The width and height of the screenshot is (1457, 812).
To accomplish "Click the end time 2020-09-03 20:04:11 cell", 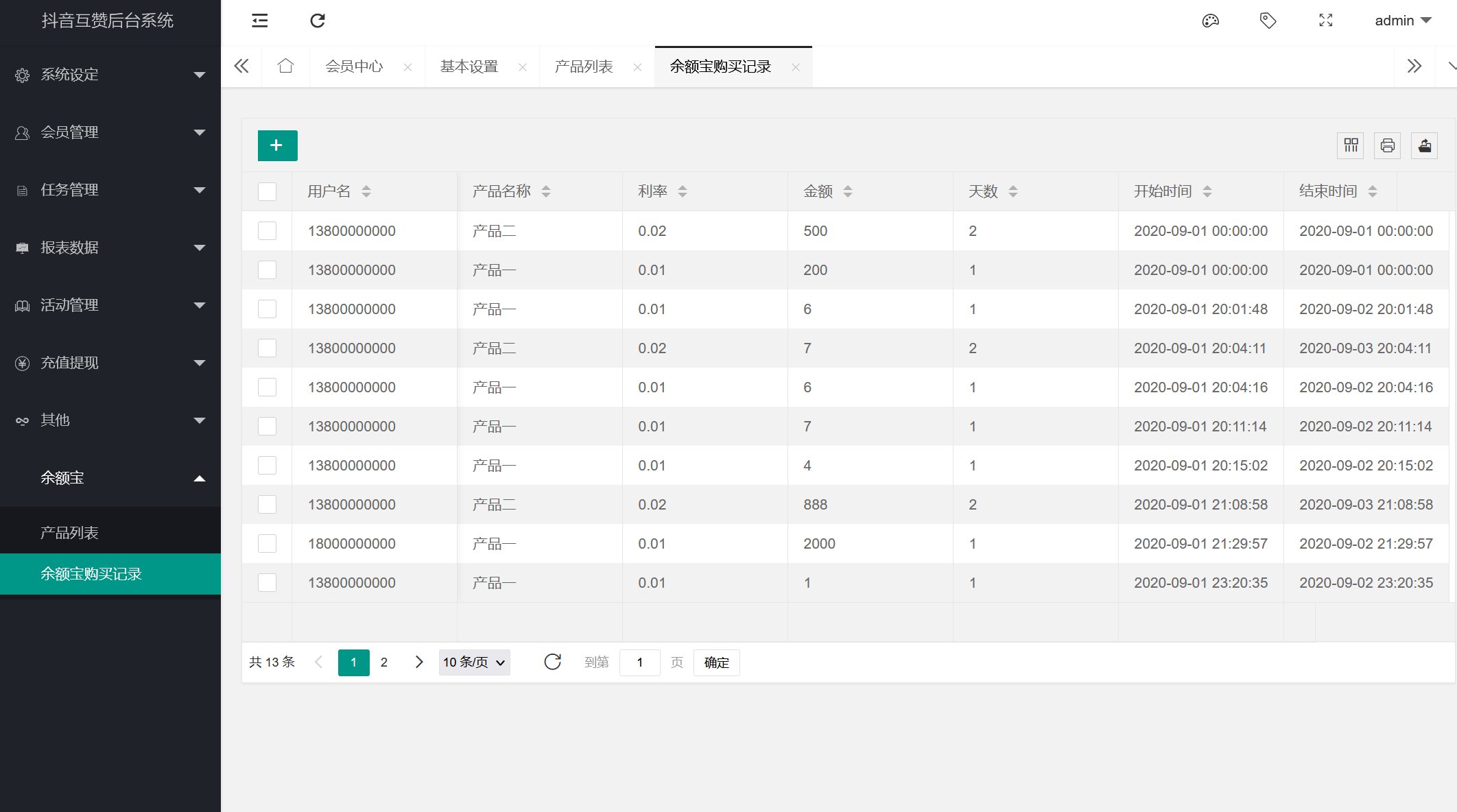I will pyautogui.click(x=1365, y=348).
